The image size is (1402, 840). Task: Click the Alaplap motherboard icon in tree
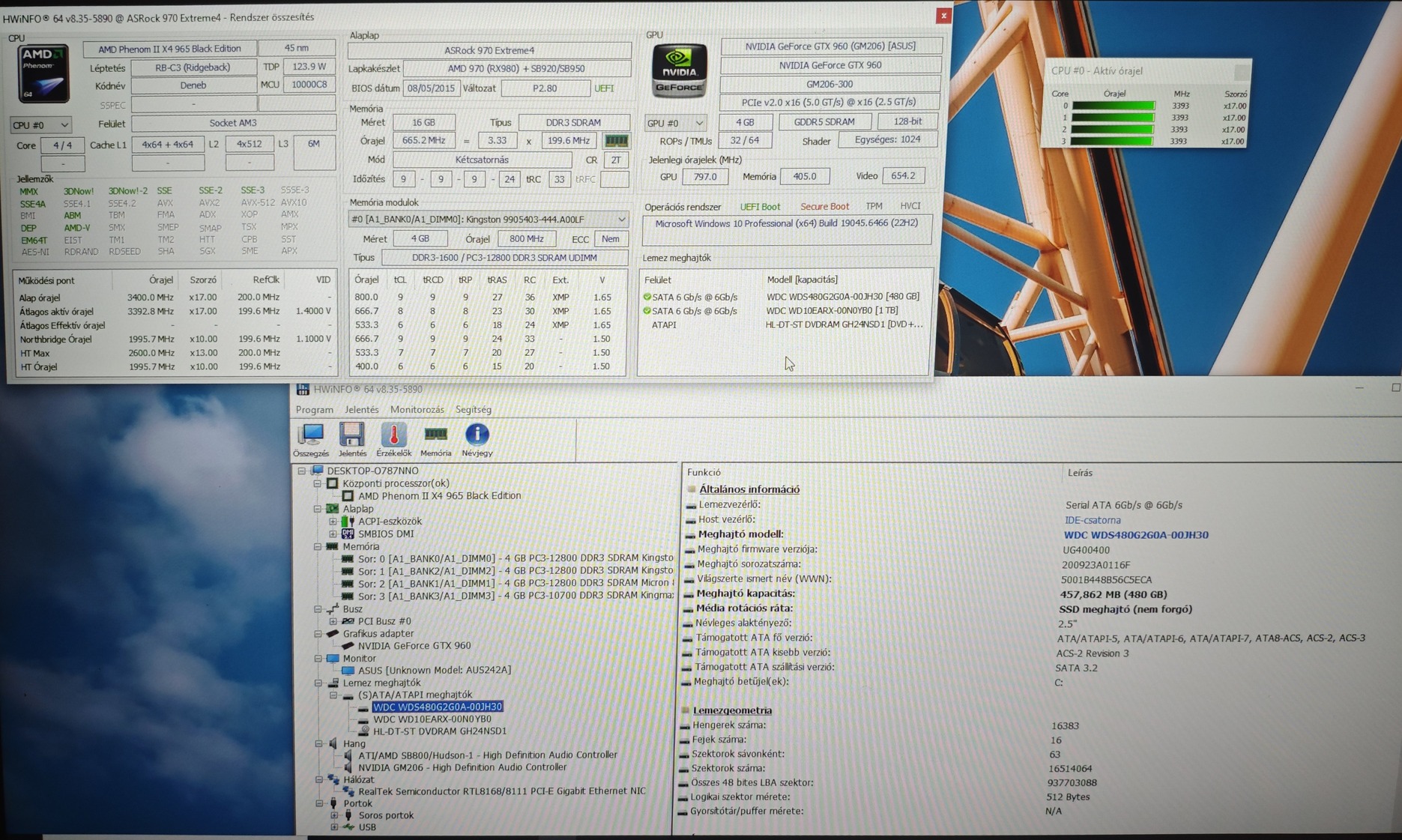click(333, 509)
